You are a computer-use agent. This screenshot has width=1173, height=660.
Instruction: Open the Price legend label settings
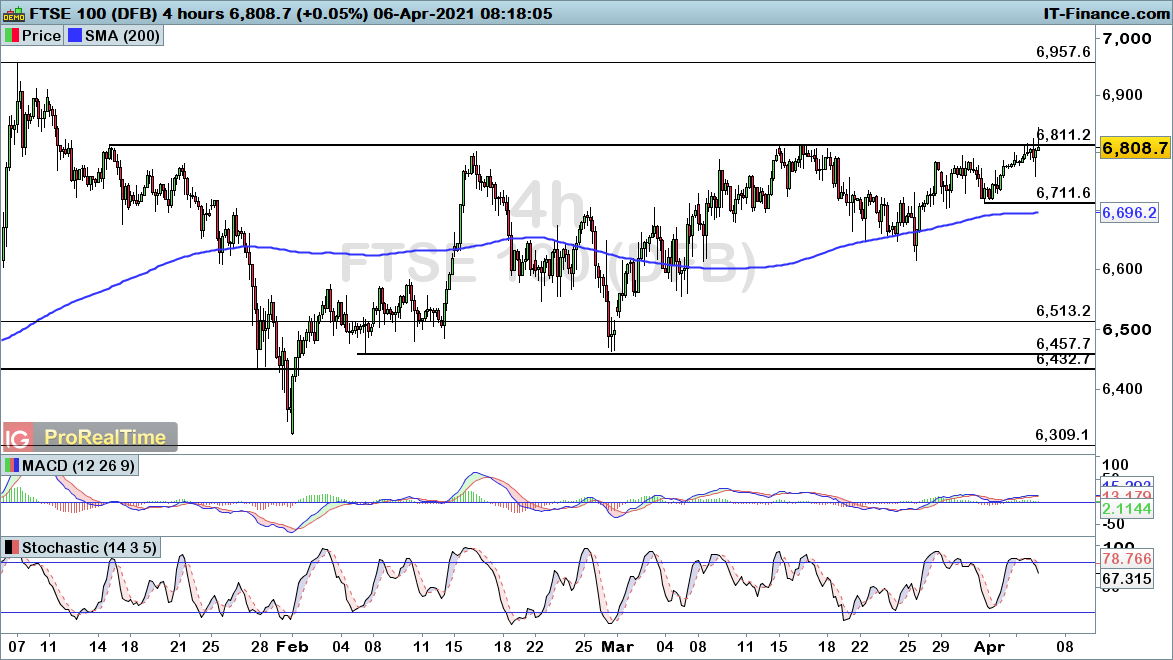(x=41, y=36)
